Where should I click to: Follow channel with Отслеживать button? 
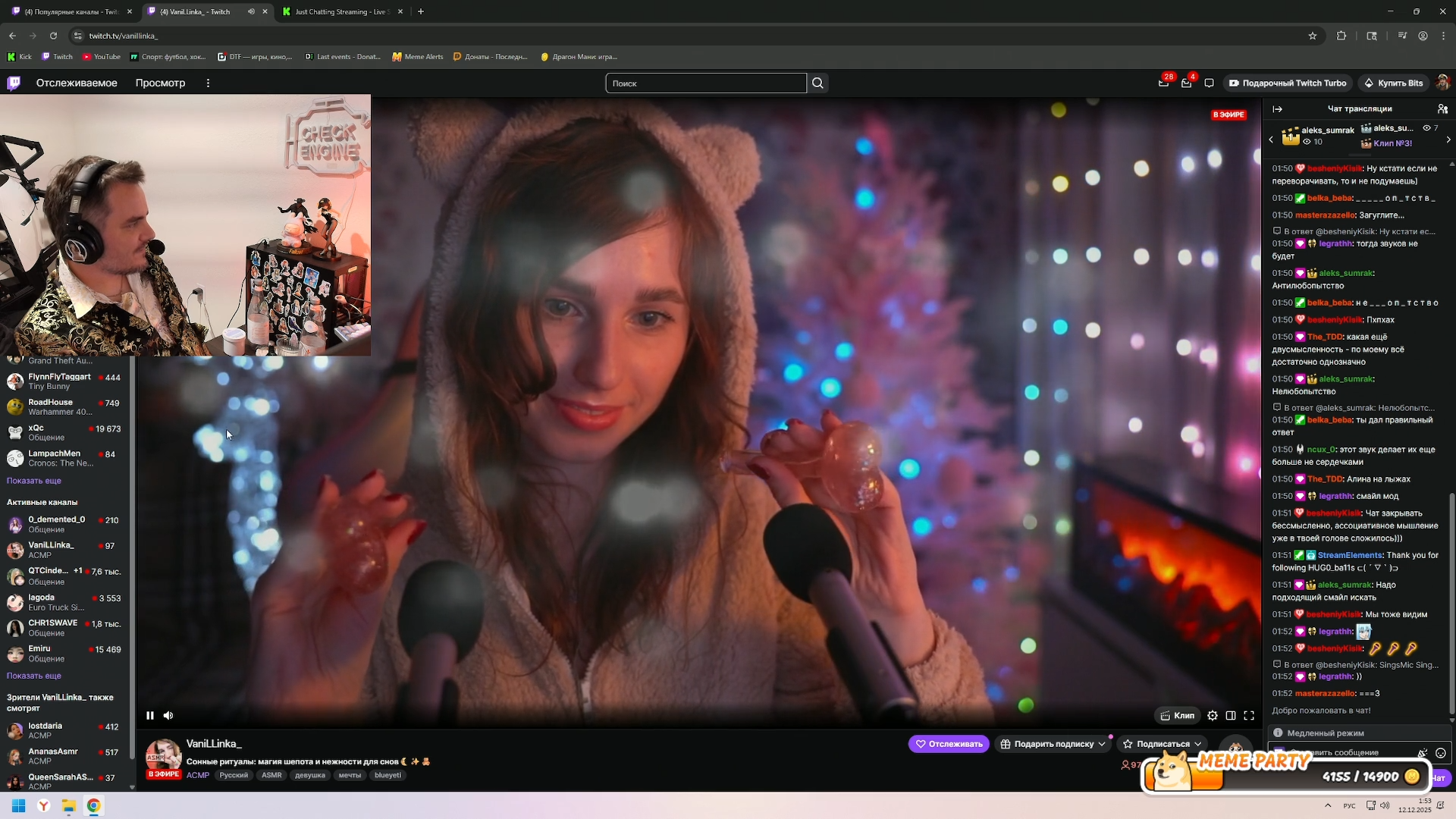pyautogui.click(x=949, y=744)
